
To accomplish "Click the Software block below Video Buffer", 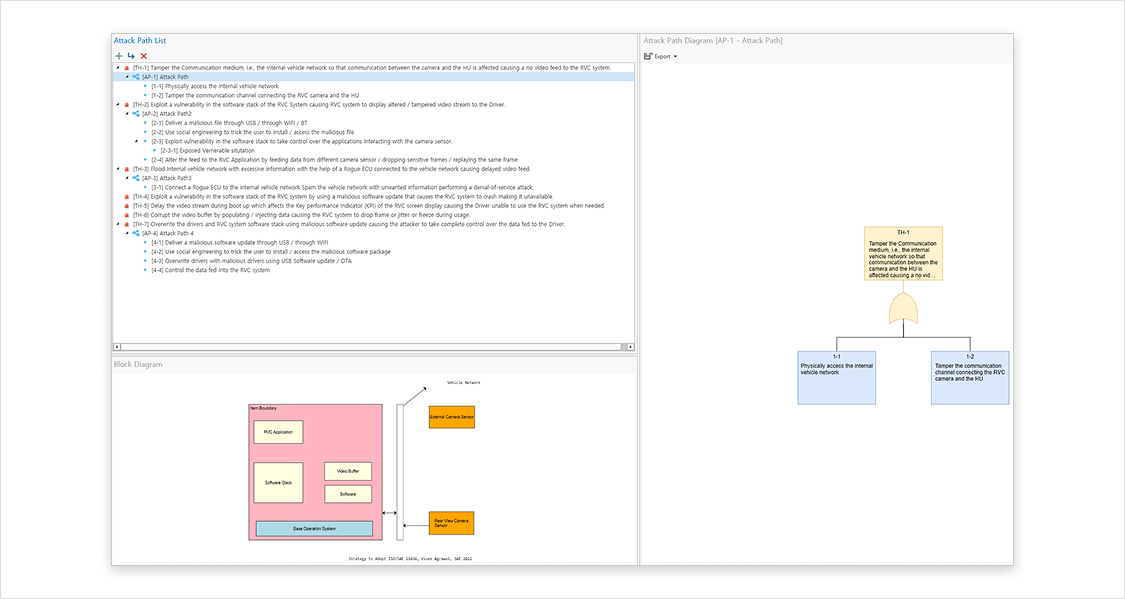I will 348,494.
